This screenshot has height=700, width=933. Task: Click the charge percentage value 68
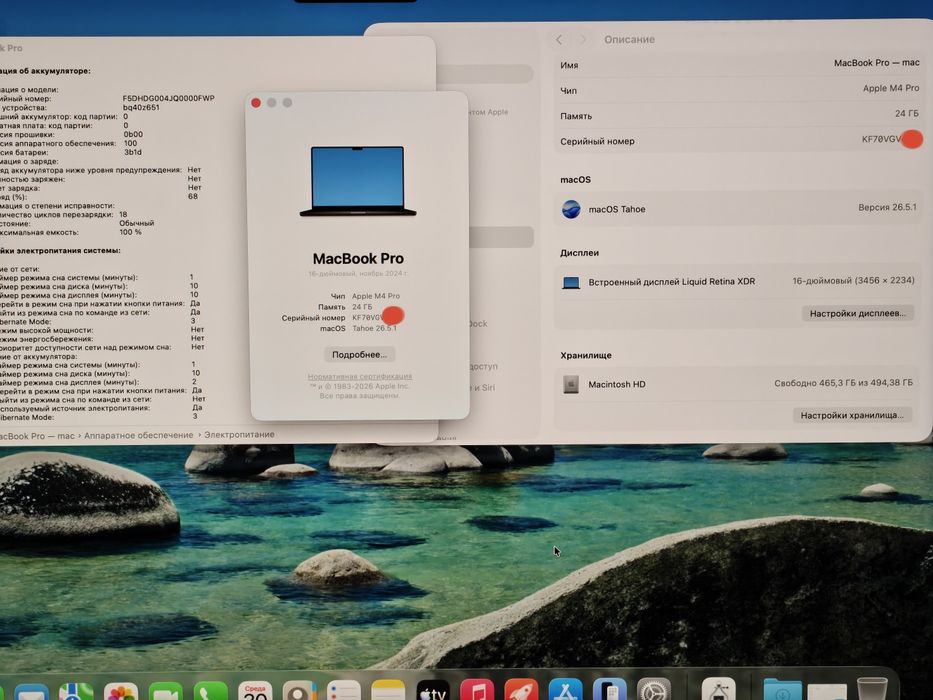coord(193,196)
